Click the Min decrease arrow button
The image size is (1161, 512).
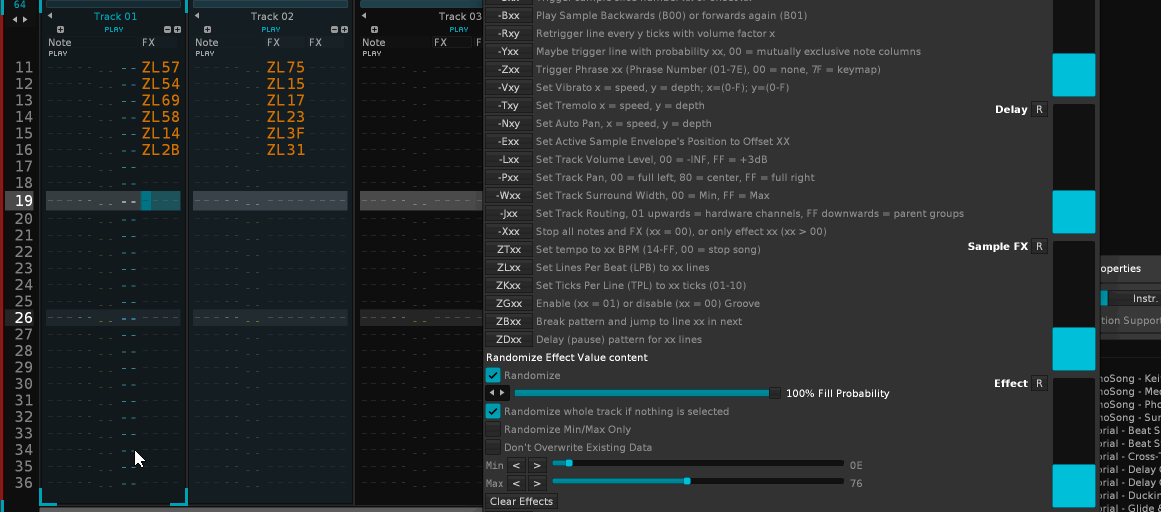pyautogui.click(x=517, y=465)
